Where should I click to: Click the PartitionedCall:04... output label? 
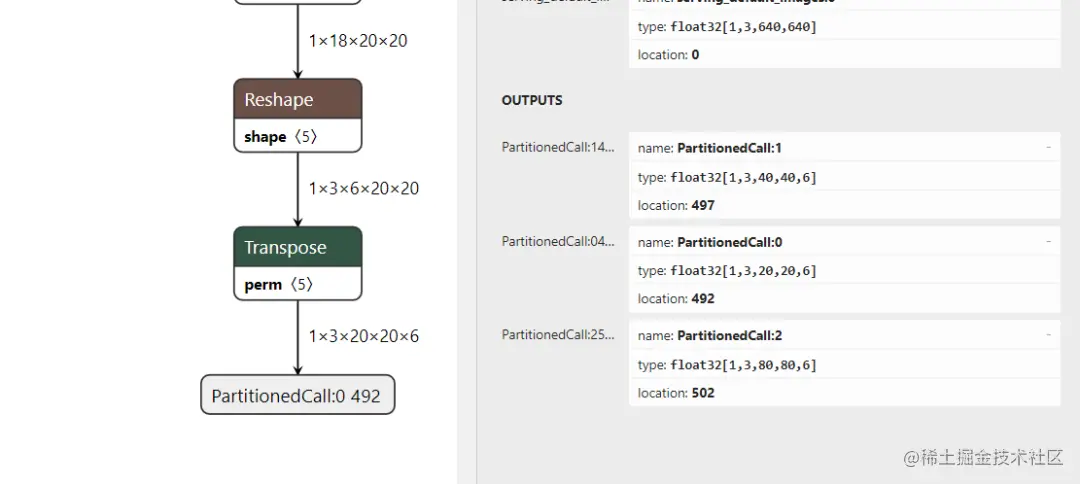click(558, 241)
